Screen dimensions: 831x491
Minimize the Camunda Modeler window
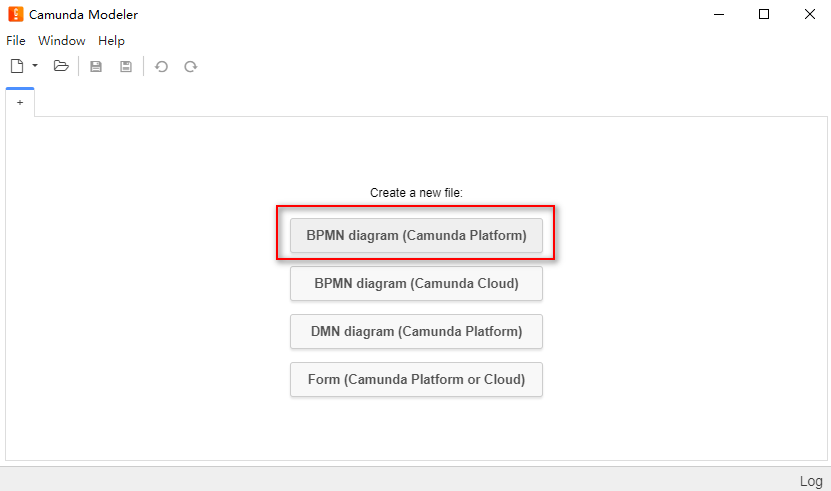click(x=719, y=14)
